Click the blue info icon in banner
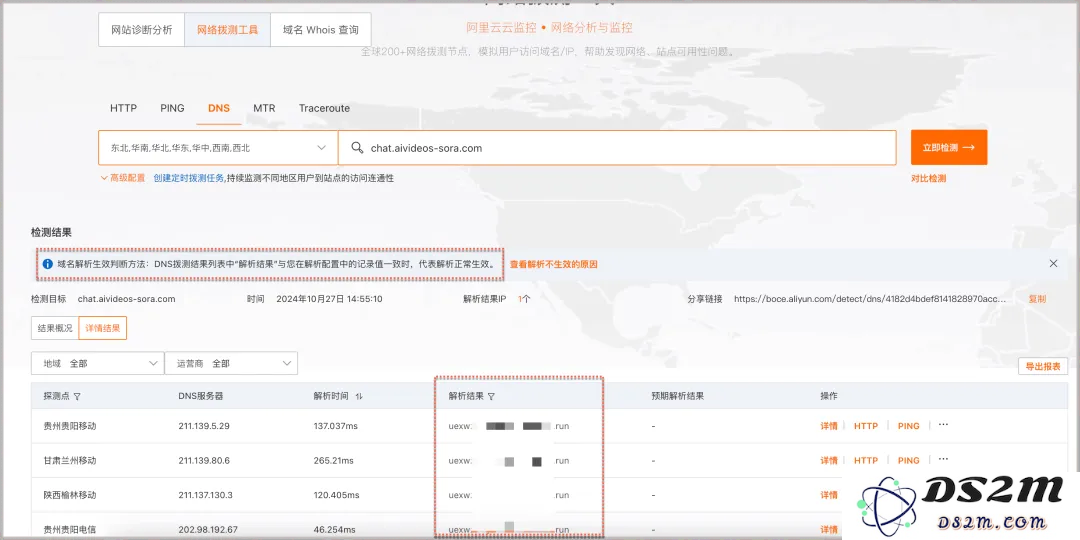Viewport: 1080px width, 540px height. (x=48, y=264)
